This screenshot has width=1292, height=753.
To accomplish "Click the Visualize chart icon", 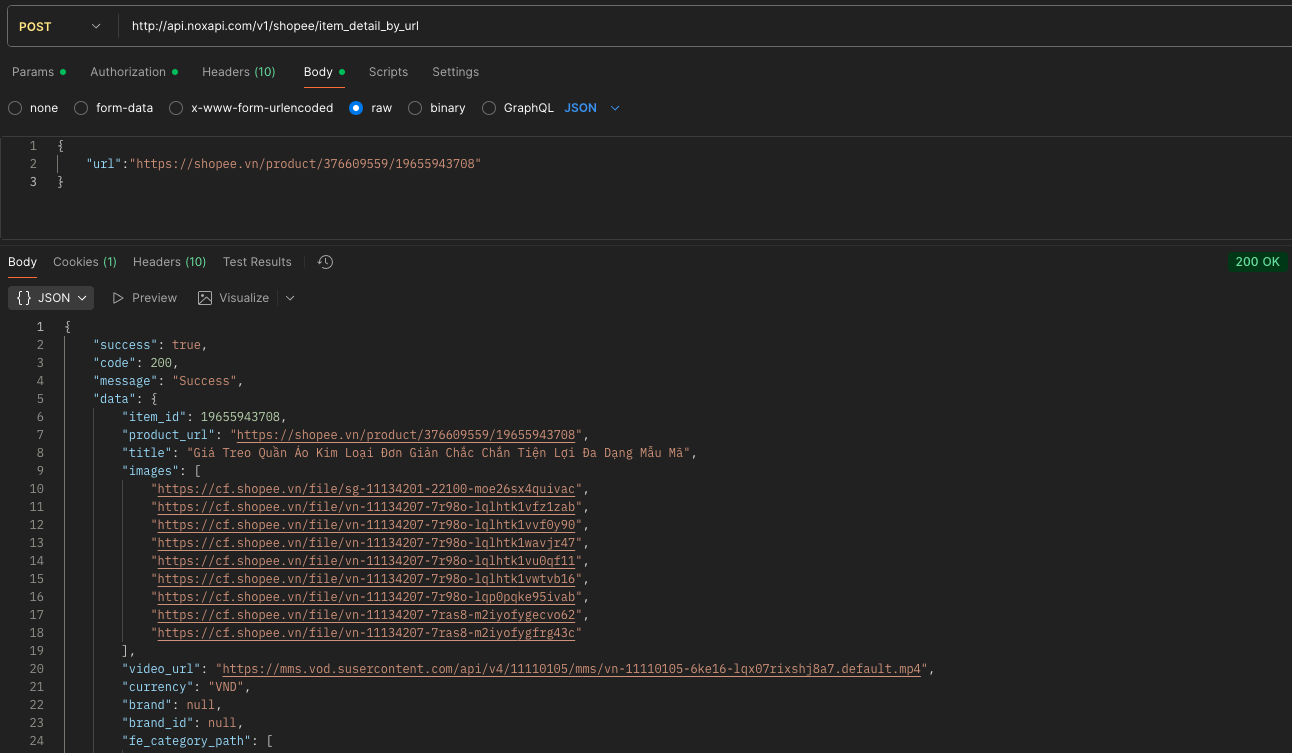I will click(x=205, y=298).
